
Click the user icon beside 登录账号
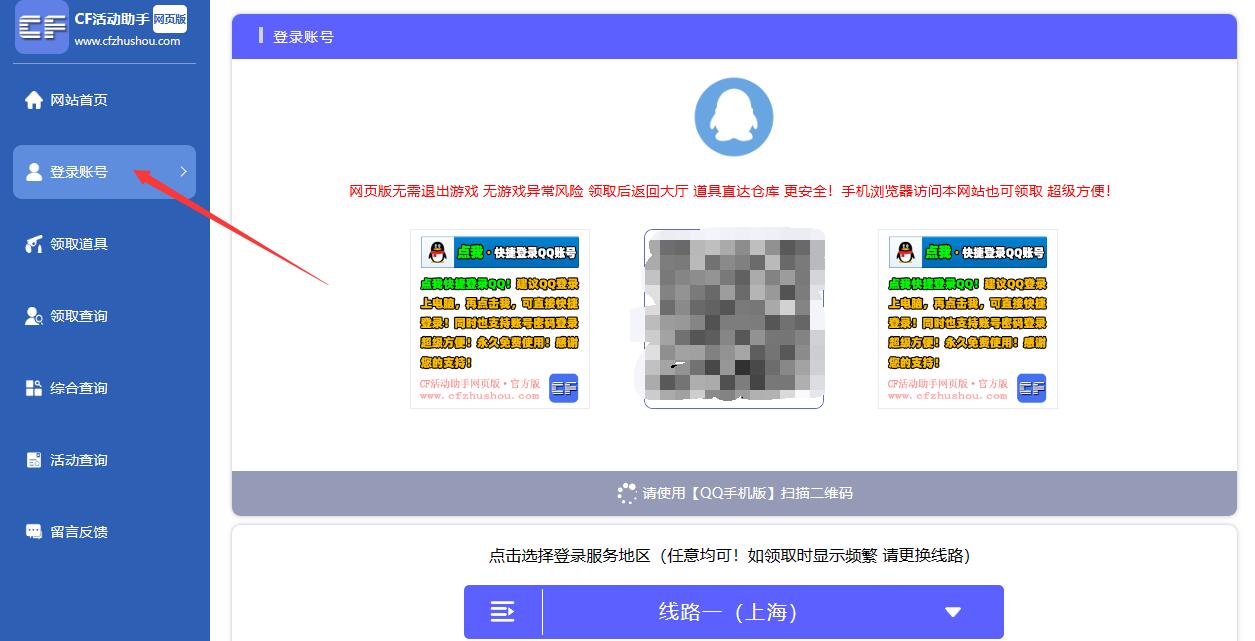click(34, 172)
